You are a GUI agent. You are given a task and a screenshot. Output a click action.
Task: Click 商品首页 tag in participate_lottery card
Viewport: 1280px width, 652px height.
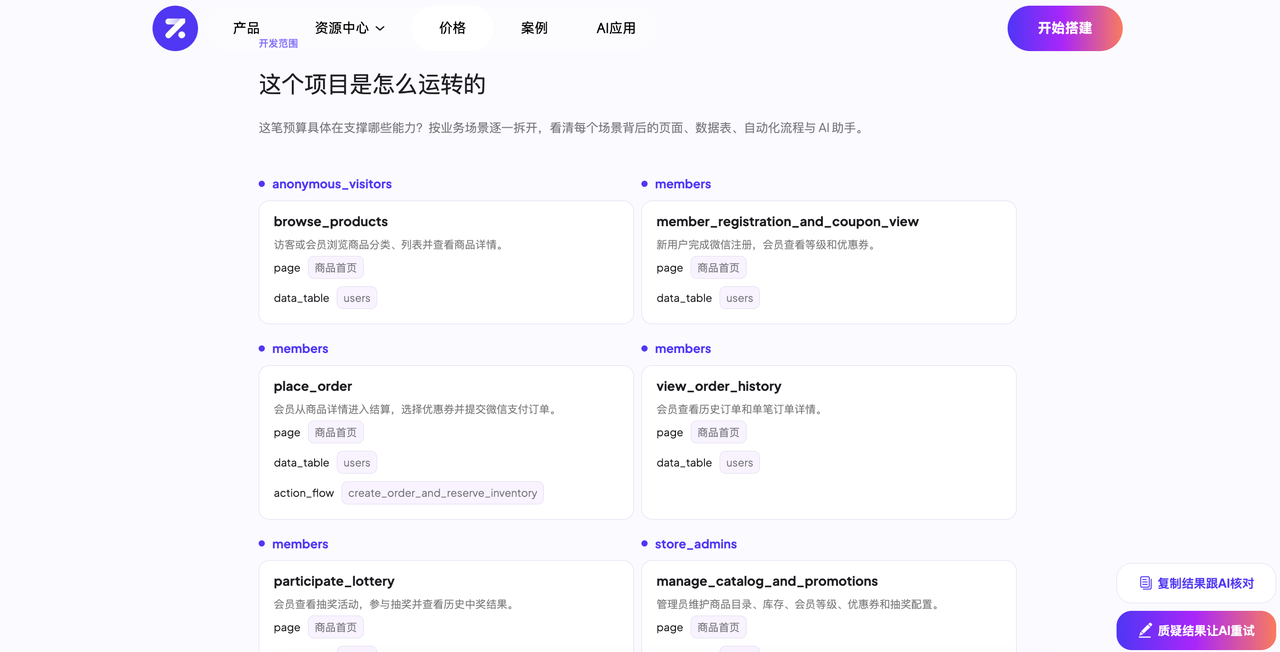(336, 628)
